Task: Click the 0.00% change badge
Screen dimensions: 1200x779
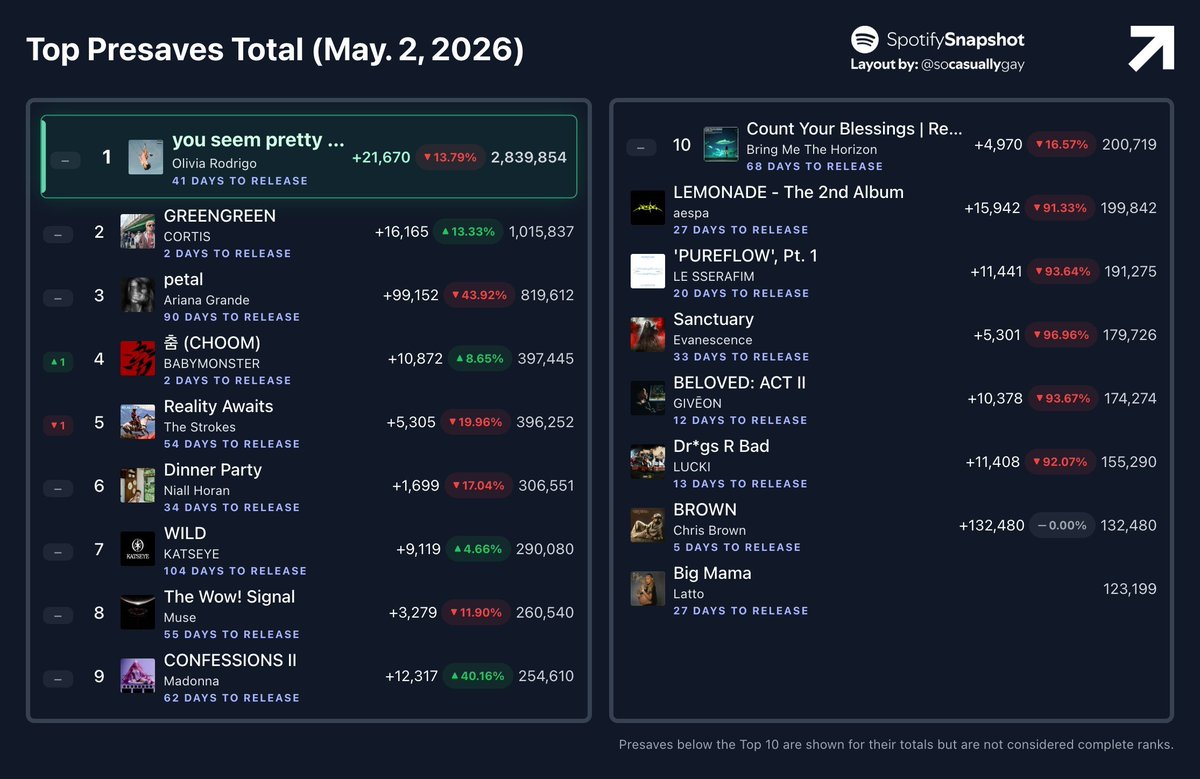Action: coord(1062,525)
